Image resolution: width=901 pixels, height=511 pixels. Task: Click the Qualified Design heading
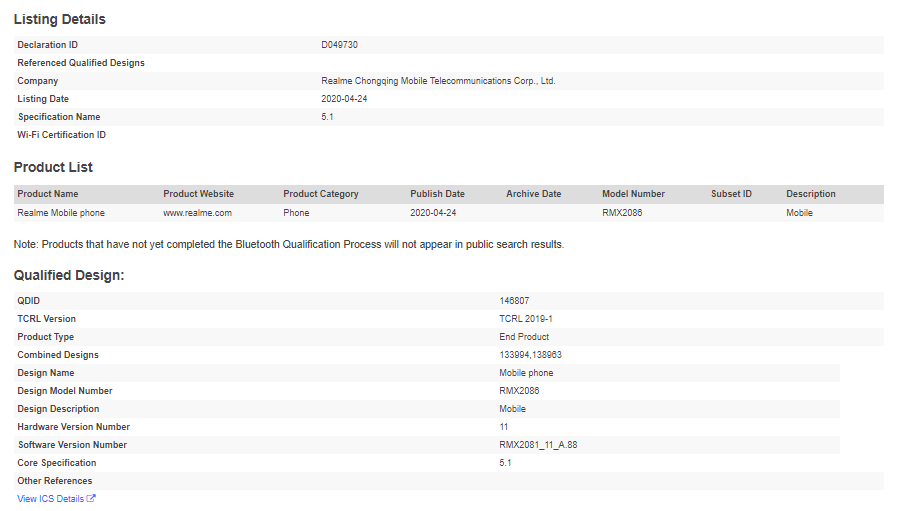68,275
